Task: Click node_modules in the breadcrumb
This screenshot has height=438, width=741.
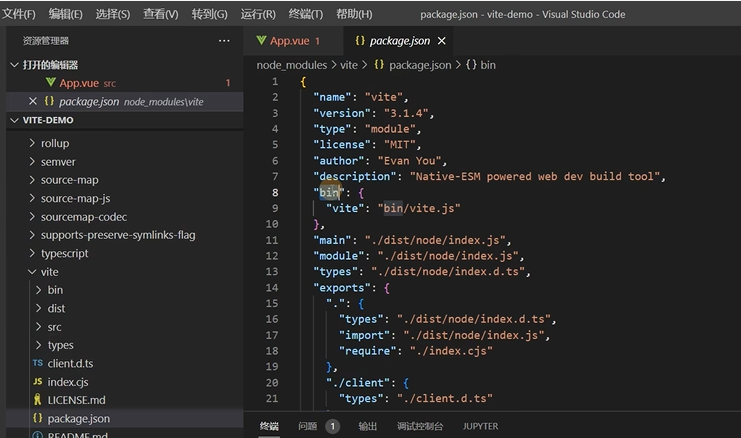Action: (x=292, y=65)
